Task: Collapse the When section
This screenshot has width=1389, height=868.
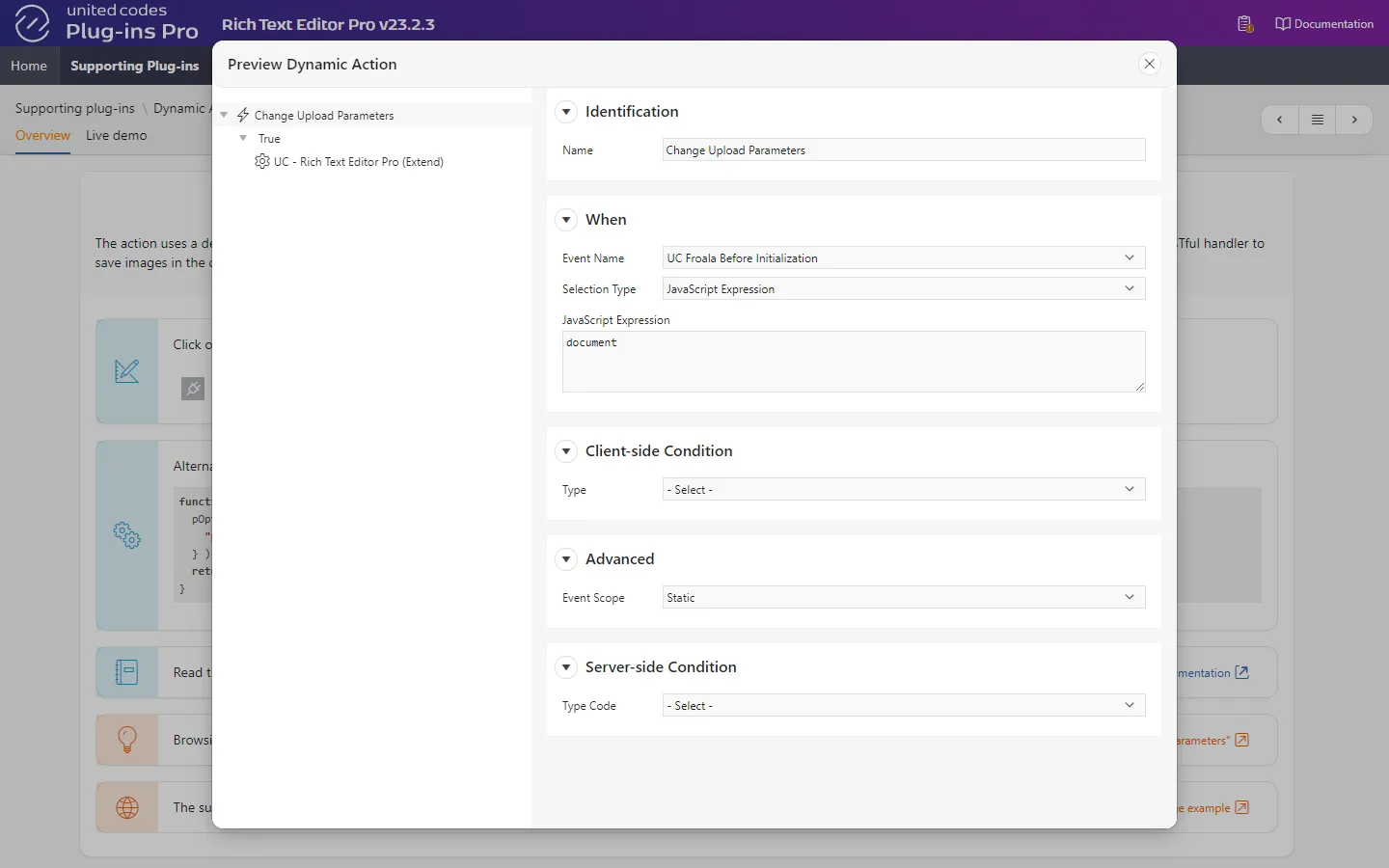Action: (x=566, y=220)
